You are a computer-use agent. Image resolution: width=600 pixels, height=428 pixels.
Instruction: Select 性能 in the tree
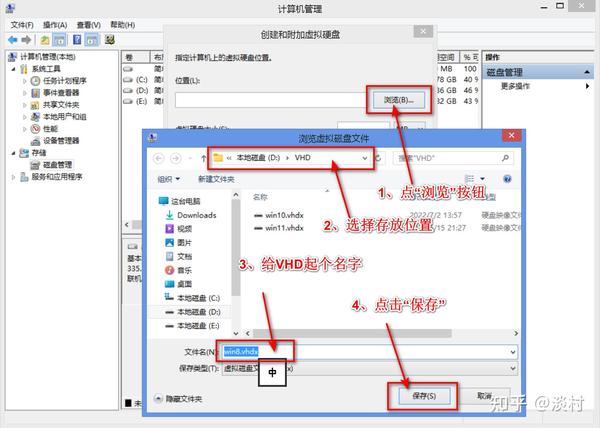pyautogui.click(x=50, y=129)
